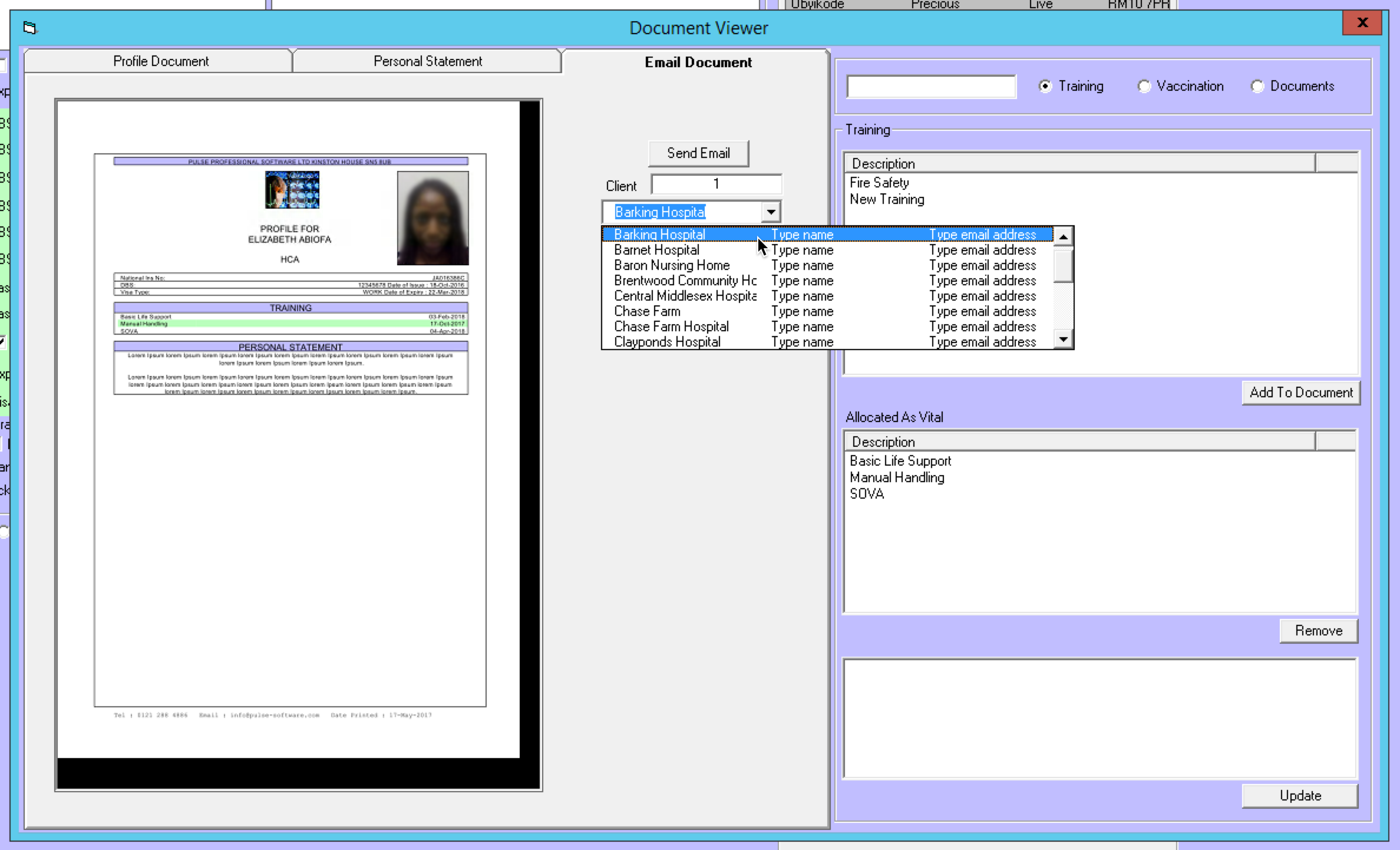Select the Vaccination radio button
This screenshot has width=1400, height=850.
point(1144,87)
